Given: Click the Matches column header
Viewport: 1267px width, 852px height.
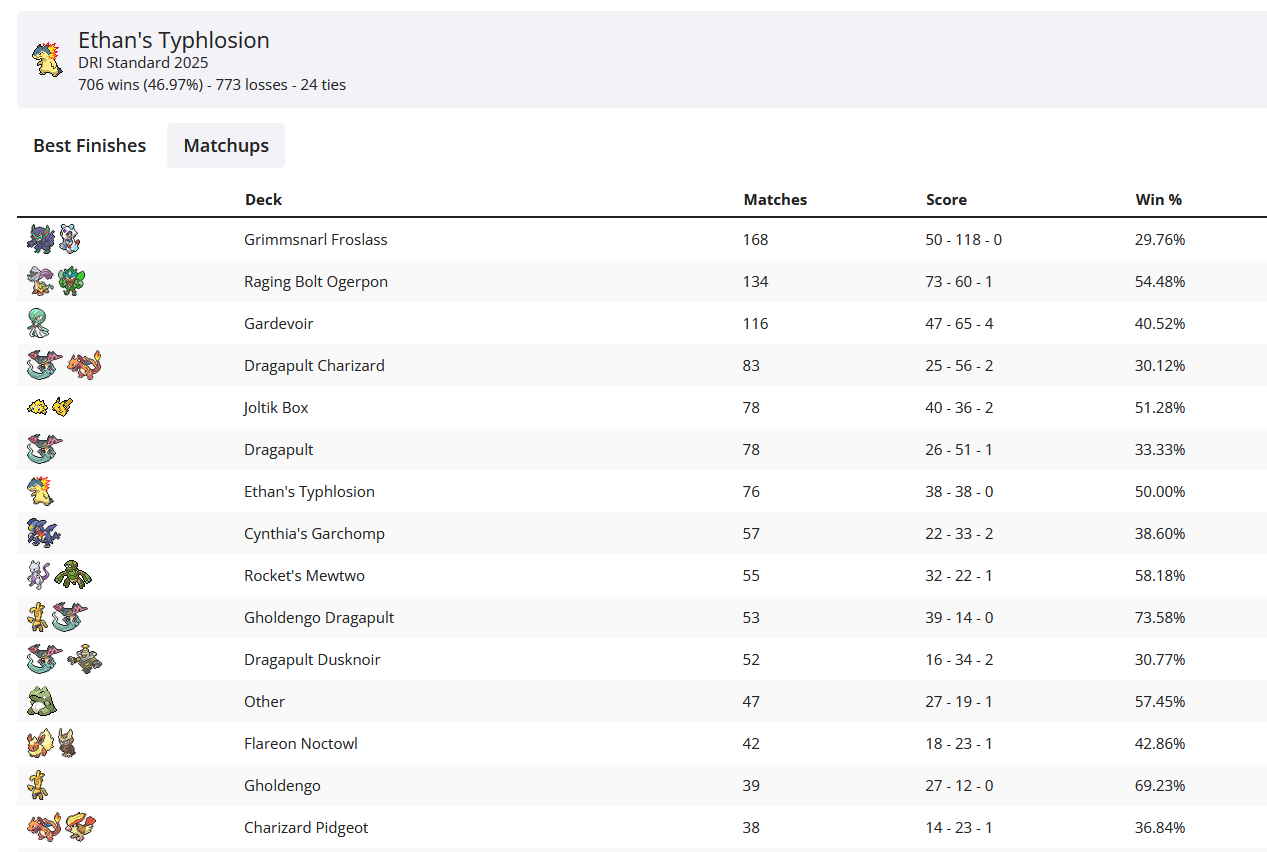Looking at the screenshot, I should click(775, 200).
